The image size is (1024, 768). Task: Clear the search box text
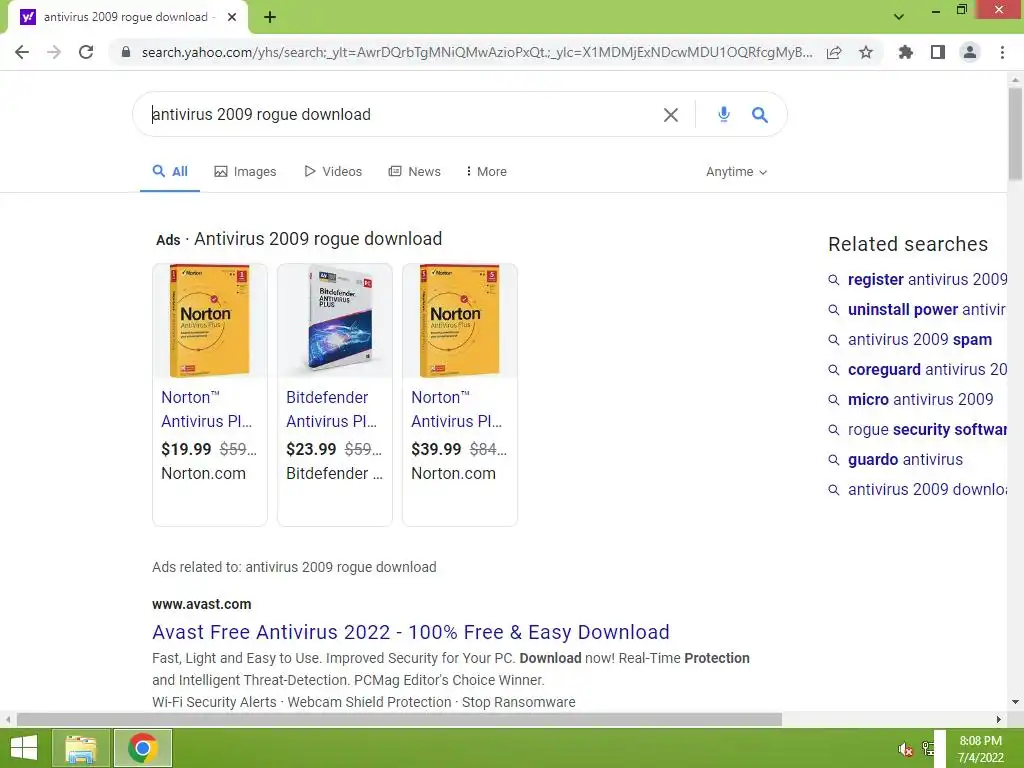pyautogui.click(x=671, y=115)
